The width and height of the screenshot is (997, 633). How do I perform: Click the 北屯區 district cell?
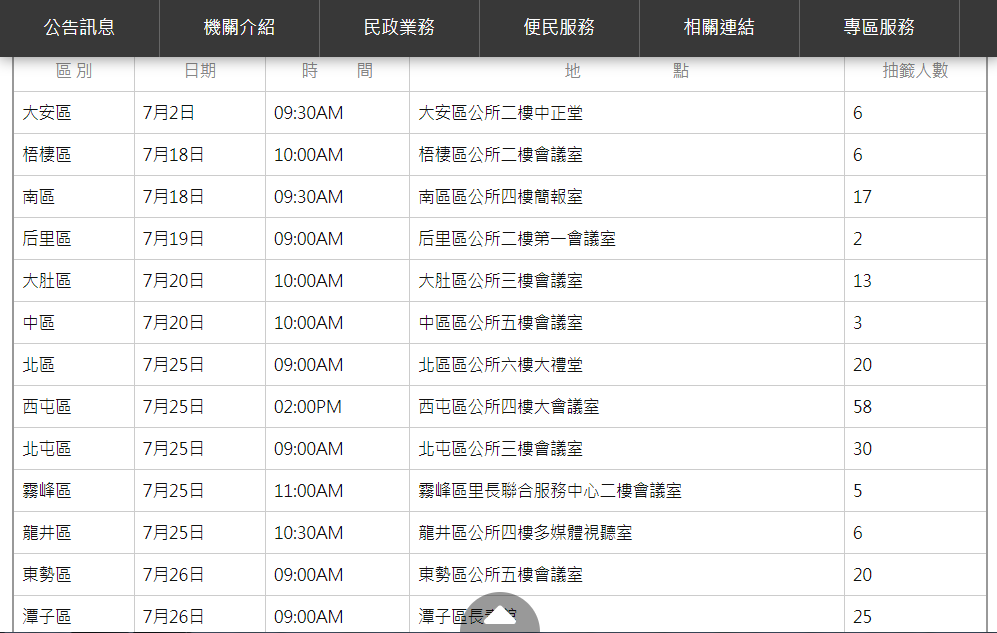click(74, 448)
